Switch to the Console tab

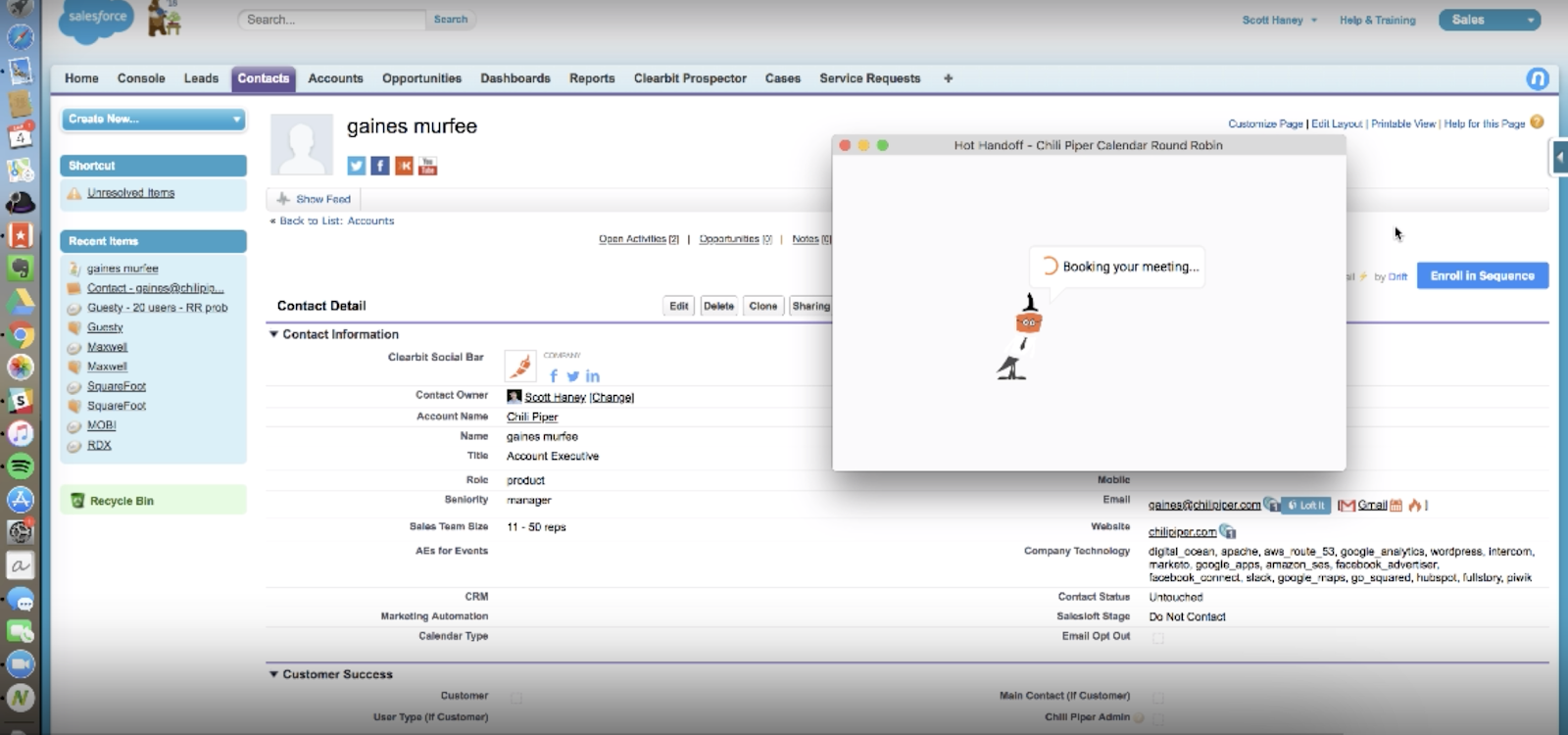pos(141,78)
